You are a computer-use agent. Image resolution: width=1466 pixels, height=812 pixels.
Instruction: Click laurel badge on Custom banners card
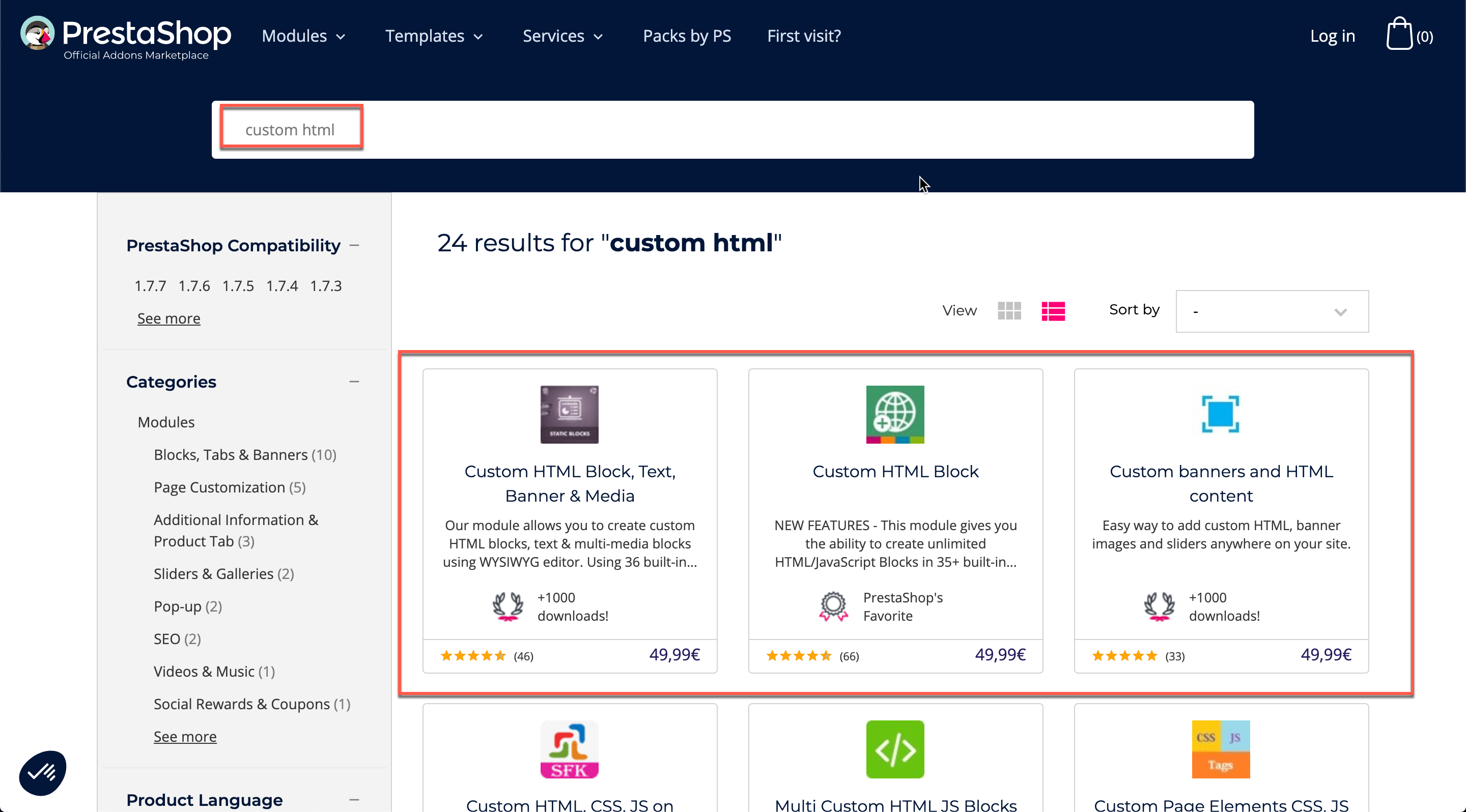[x=1159, y=606]
